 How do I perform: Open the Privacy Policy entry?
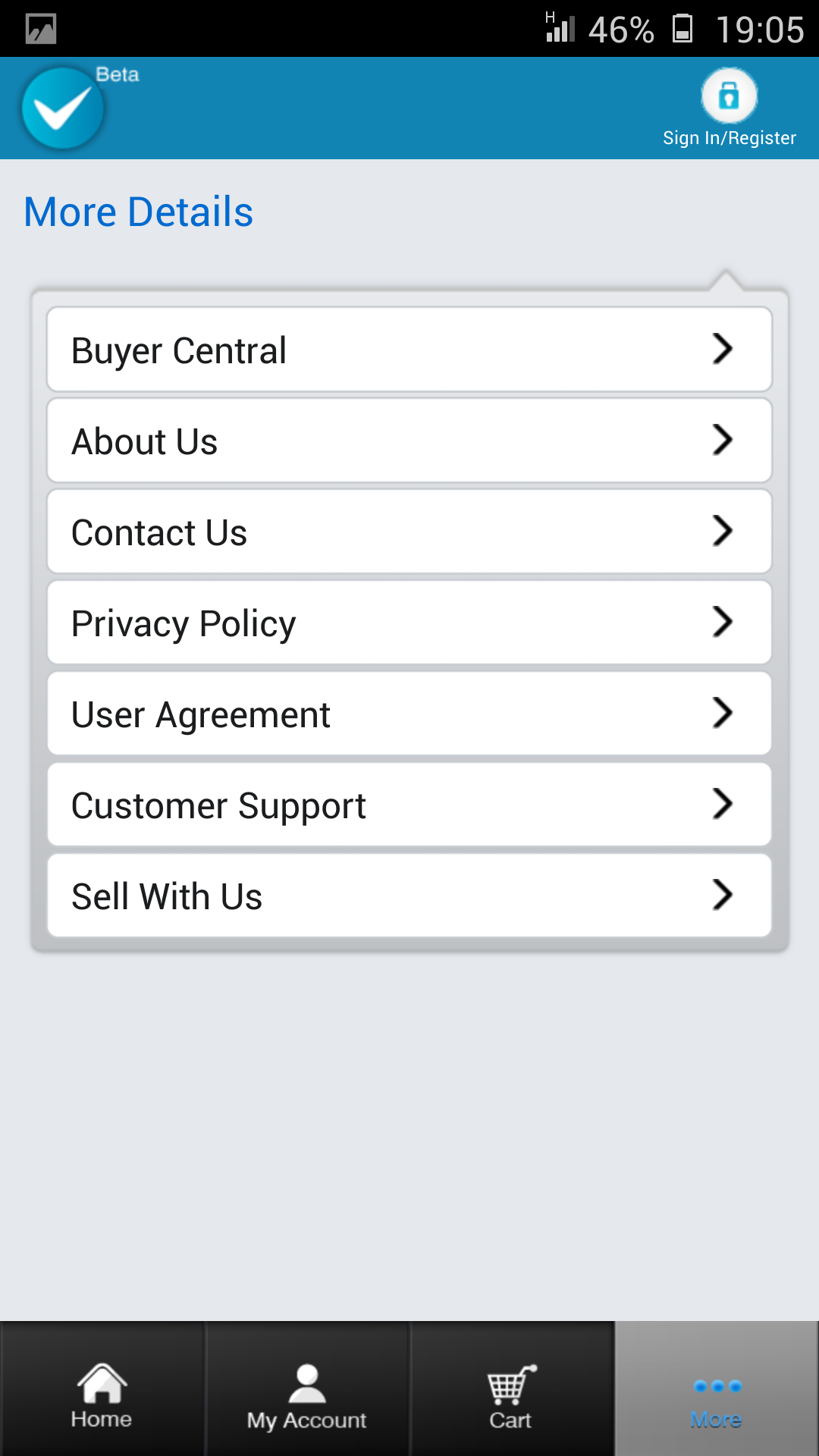coord(409,623)
